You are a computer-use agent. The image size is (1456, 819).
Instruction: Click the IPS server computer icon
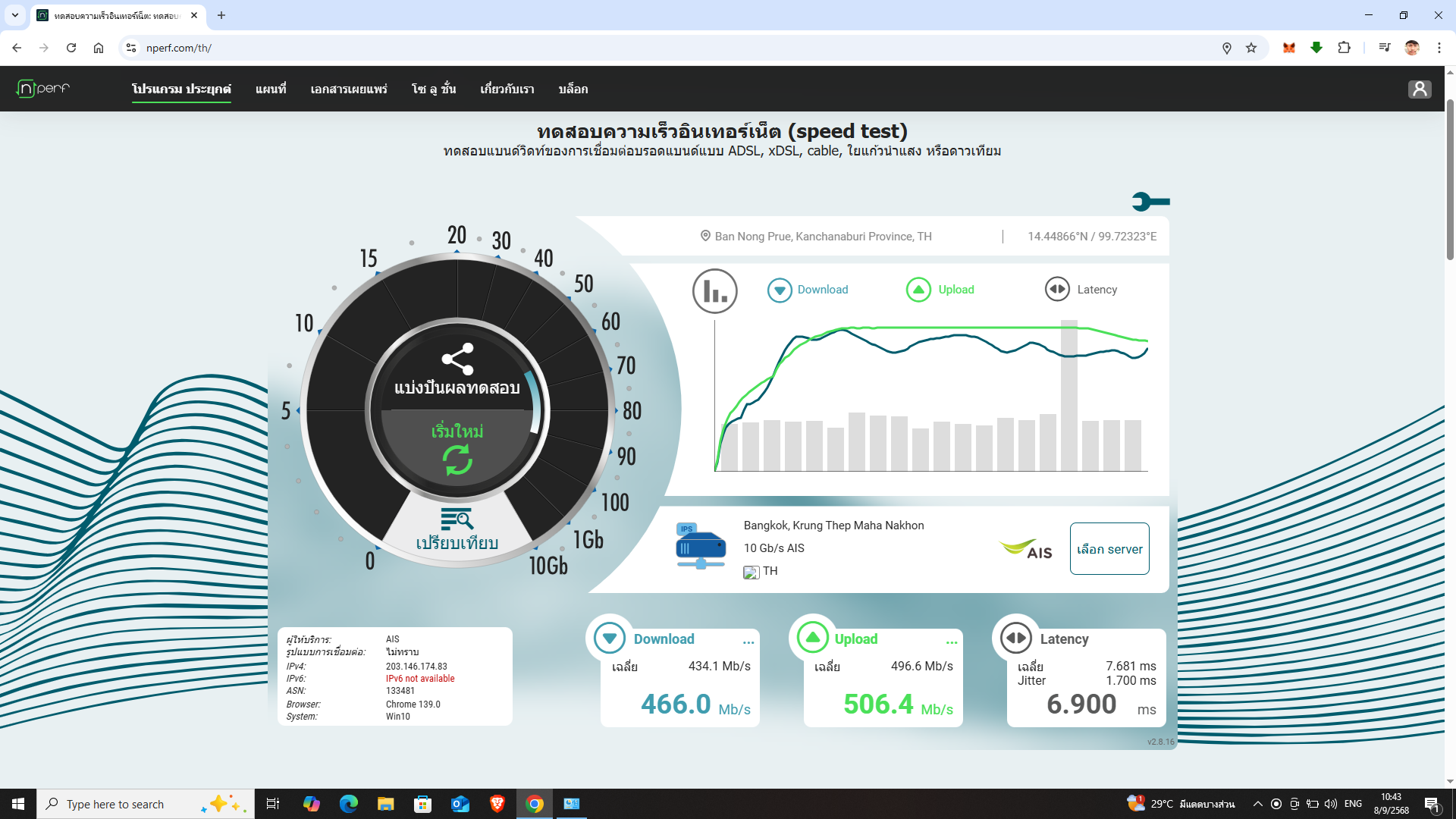click(x=700, y=547)
